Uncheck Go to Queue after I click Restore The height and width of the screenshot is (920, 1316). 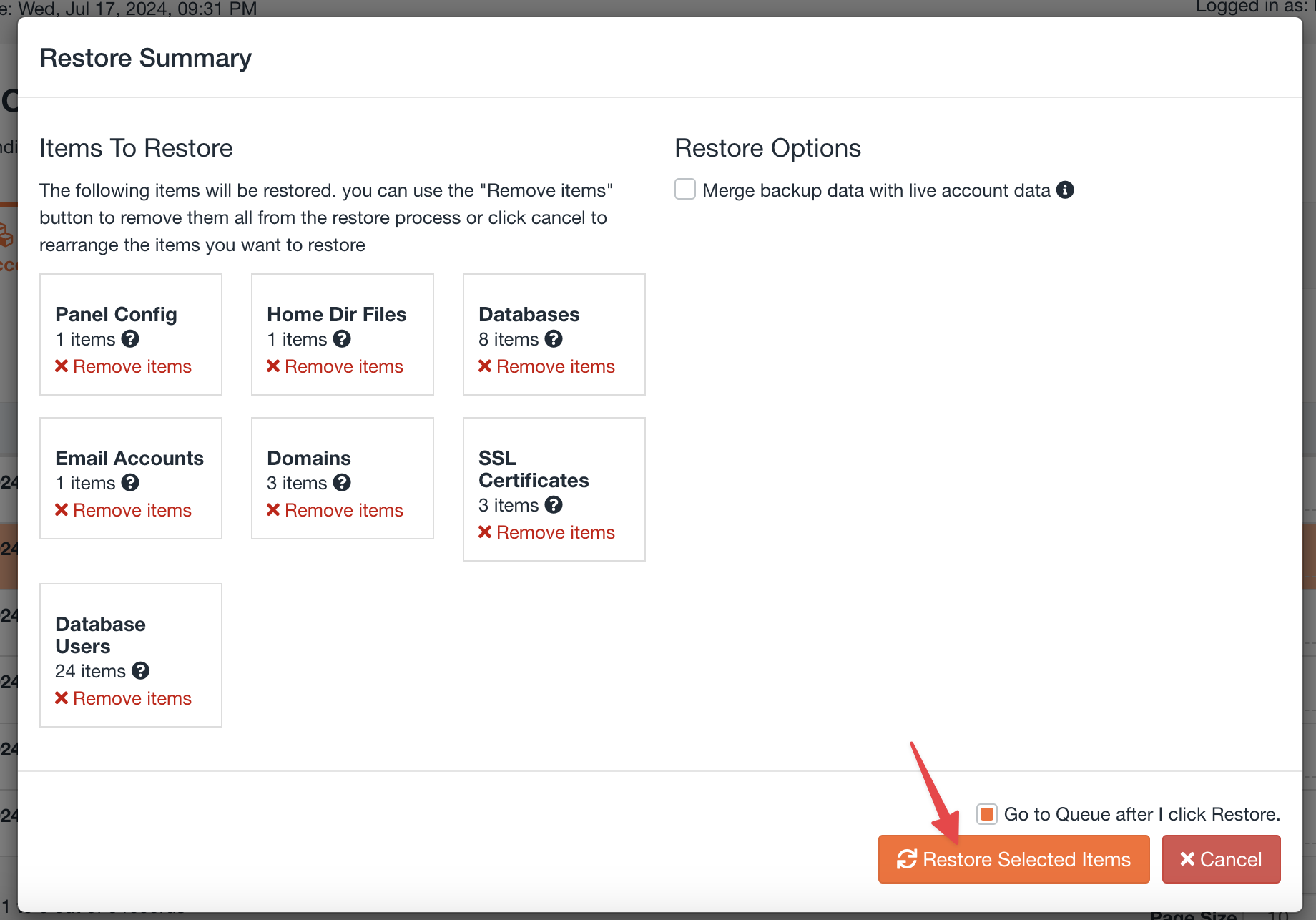point(987,814)
